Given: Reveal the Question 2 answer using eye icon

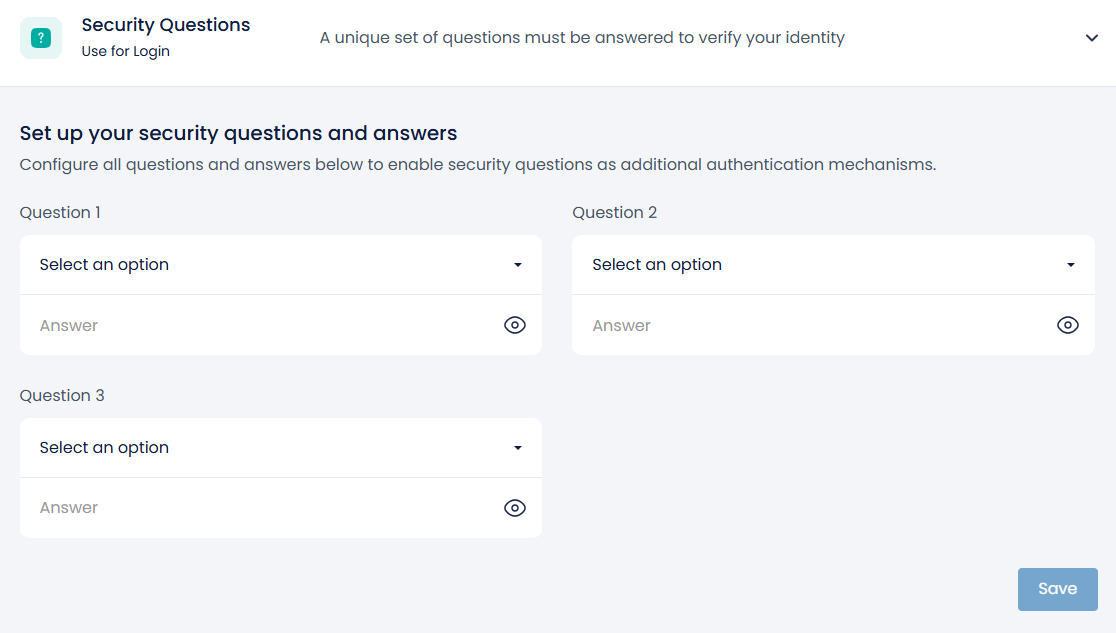Looking at the screenshot, I should (1068, 325).
